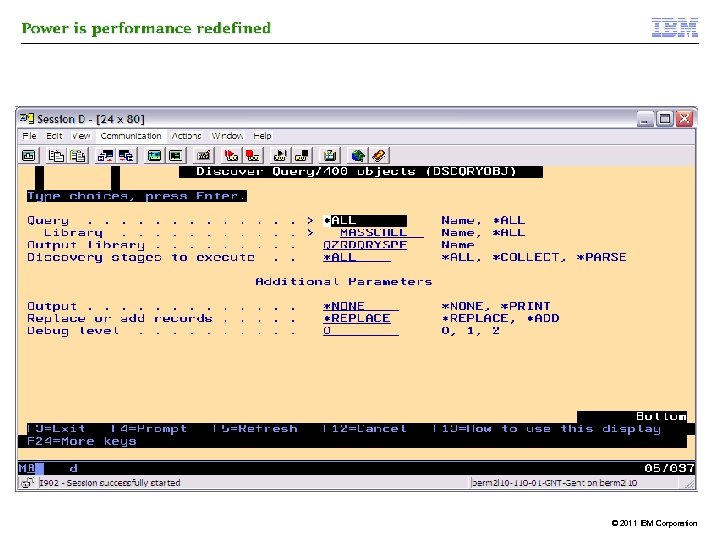Click the MA operator status indicator
The image size is (720, 540).
[x=27, y=468]
